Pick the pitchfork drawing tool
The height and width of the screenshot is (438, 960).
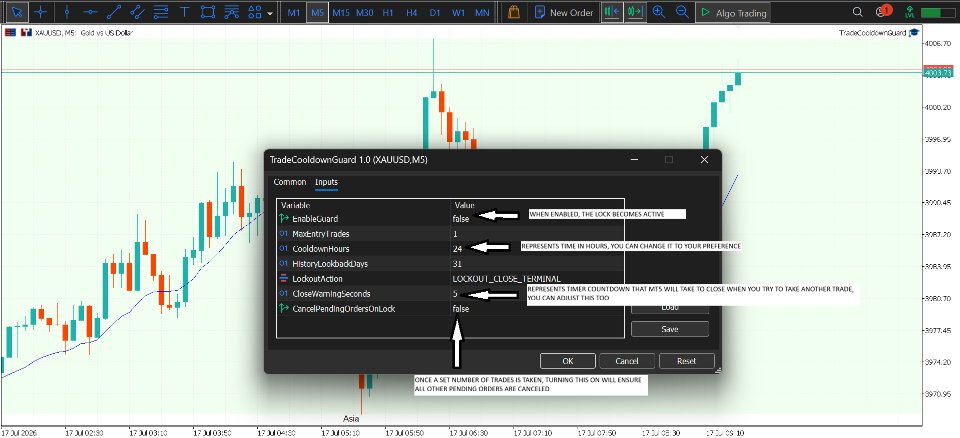(x=231, y=12)
